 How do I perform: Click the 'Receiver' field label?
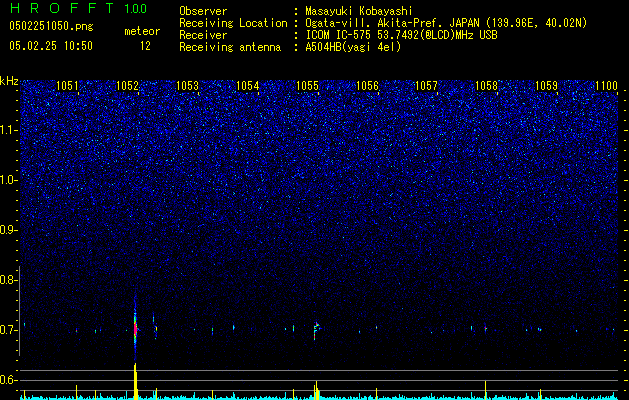(x=203, y=35)
